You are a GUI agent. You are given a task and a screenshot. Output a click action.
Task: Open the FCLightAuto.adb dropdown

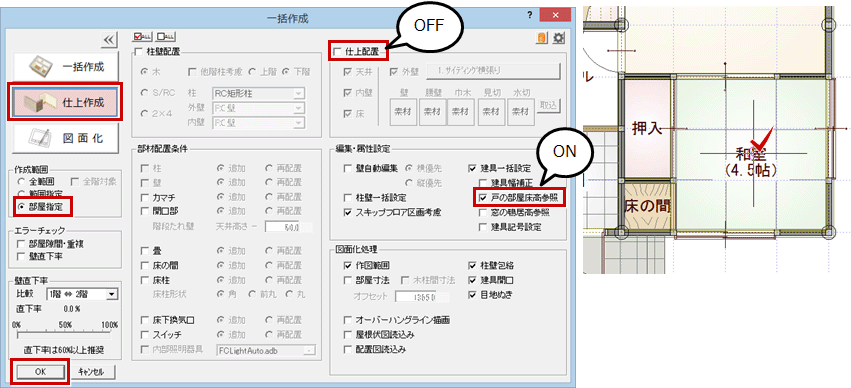pos(266,351)
